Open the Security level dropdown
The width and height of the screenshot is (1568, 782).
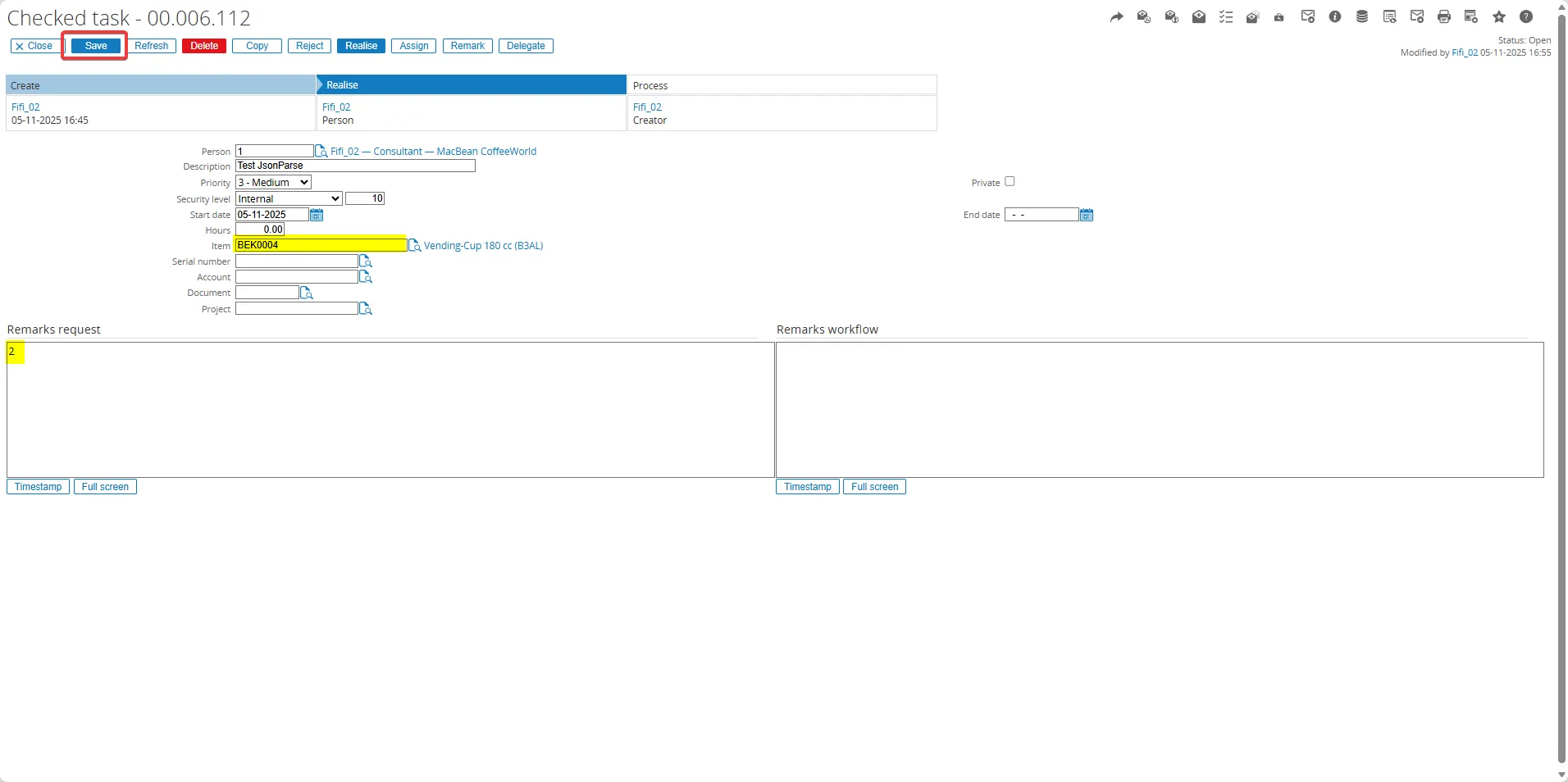coord(289,199)
